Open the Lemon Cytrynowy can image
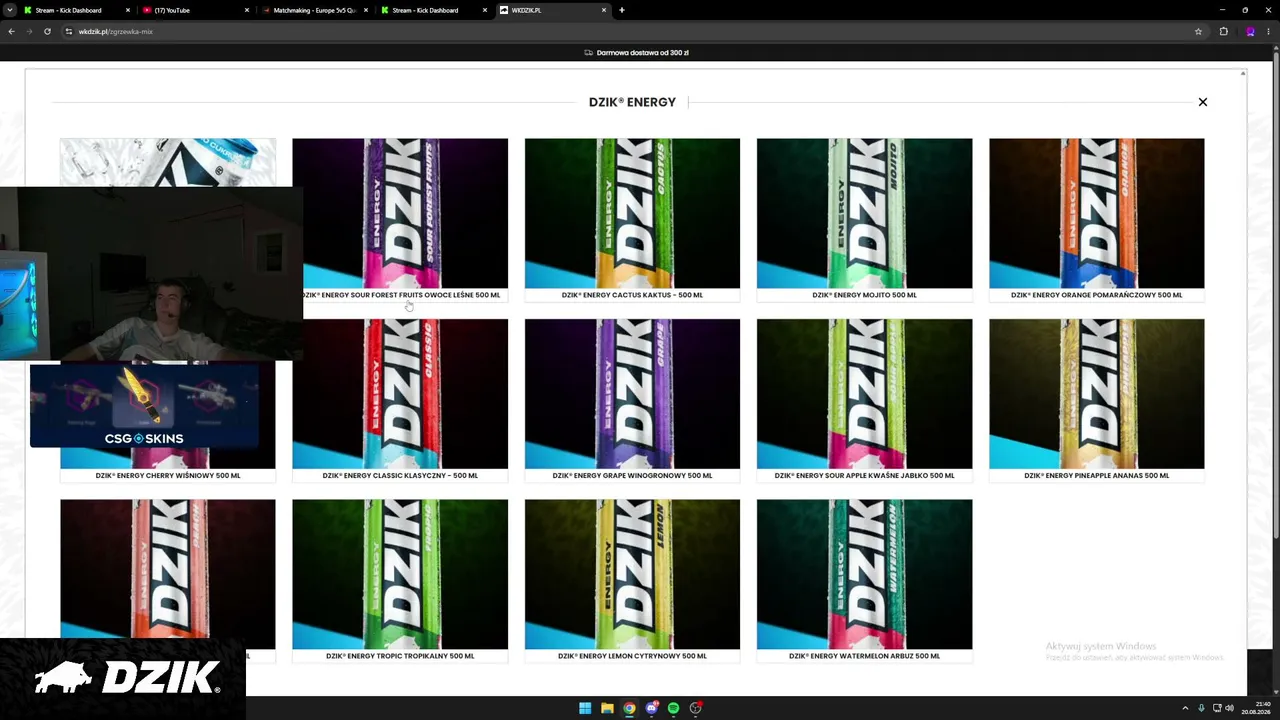 [x=632, y=574]
